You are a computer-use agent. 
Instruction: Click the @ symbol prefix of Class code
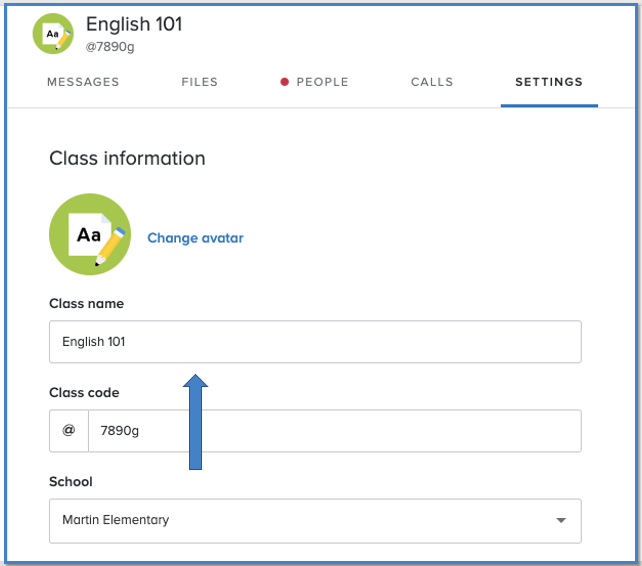point(69,431)
